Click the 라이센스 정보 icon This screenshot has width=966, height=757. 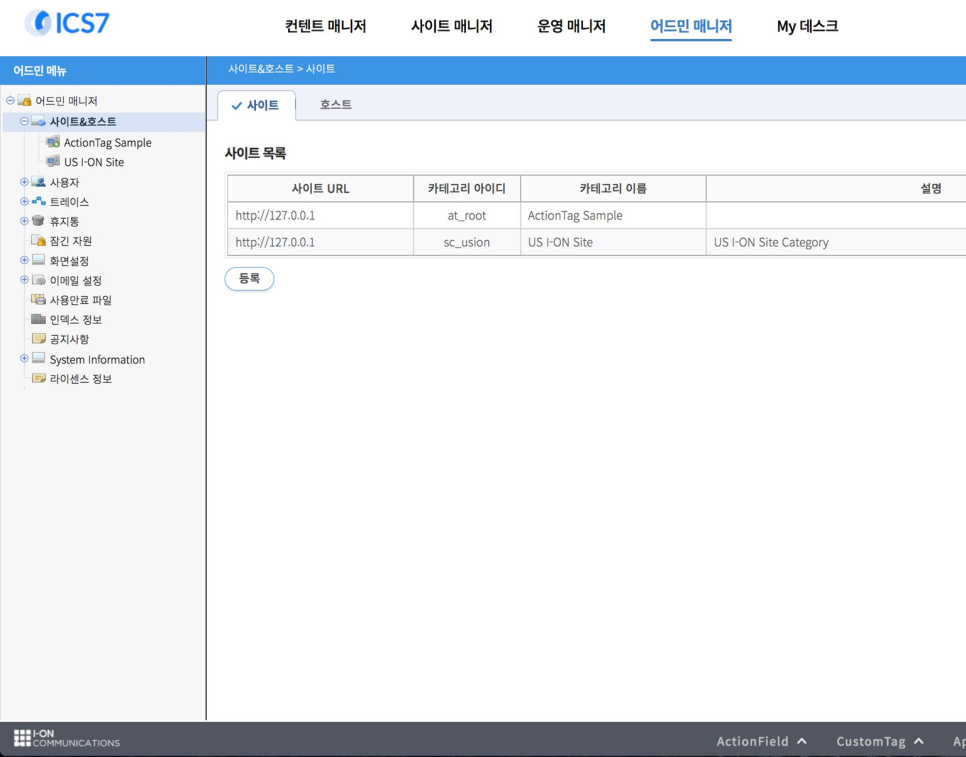38,379
